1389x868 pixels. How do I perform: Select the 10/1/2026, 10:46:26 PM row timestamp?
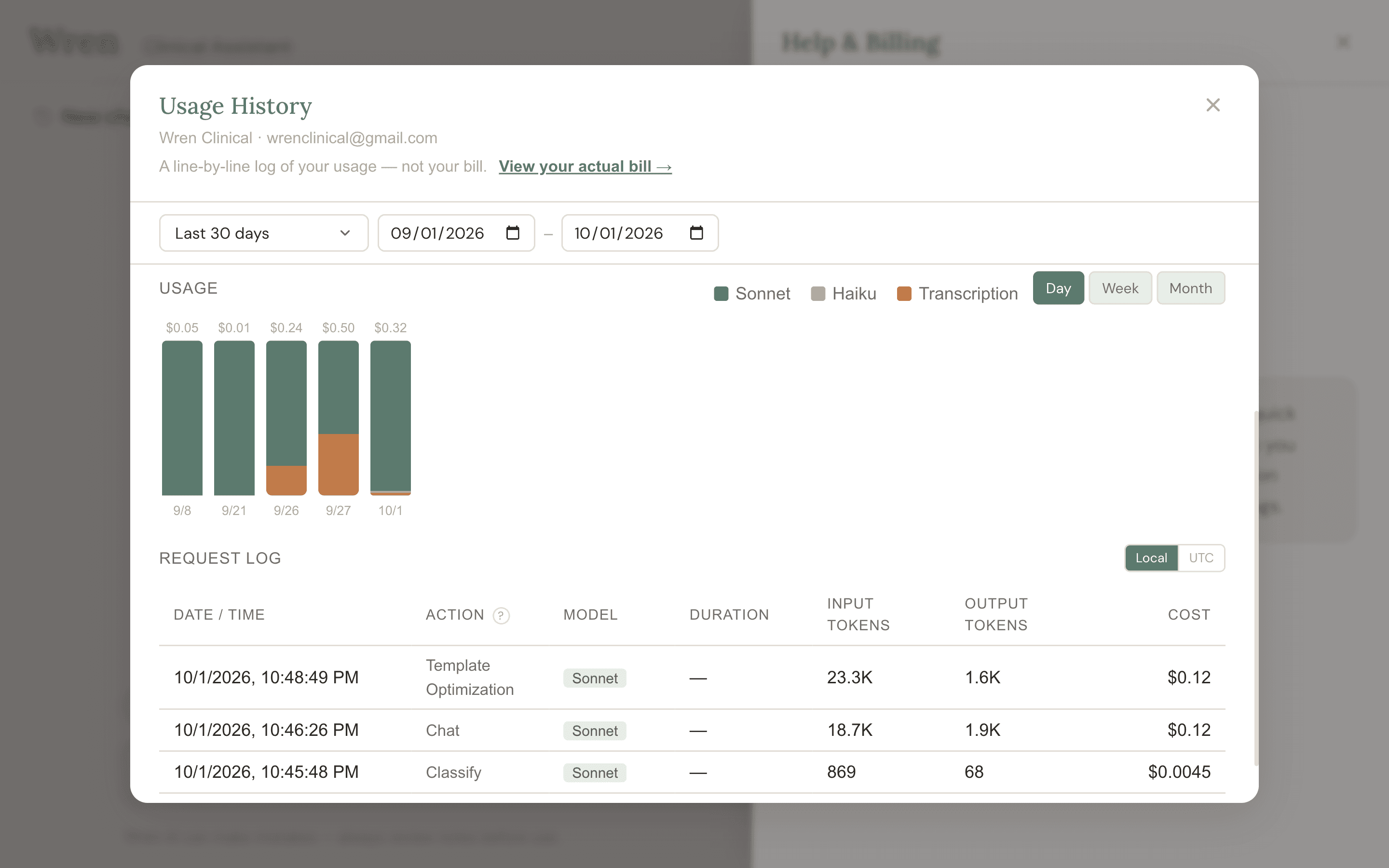266,730
